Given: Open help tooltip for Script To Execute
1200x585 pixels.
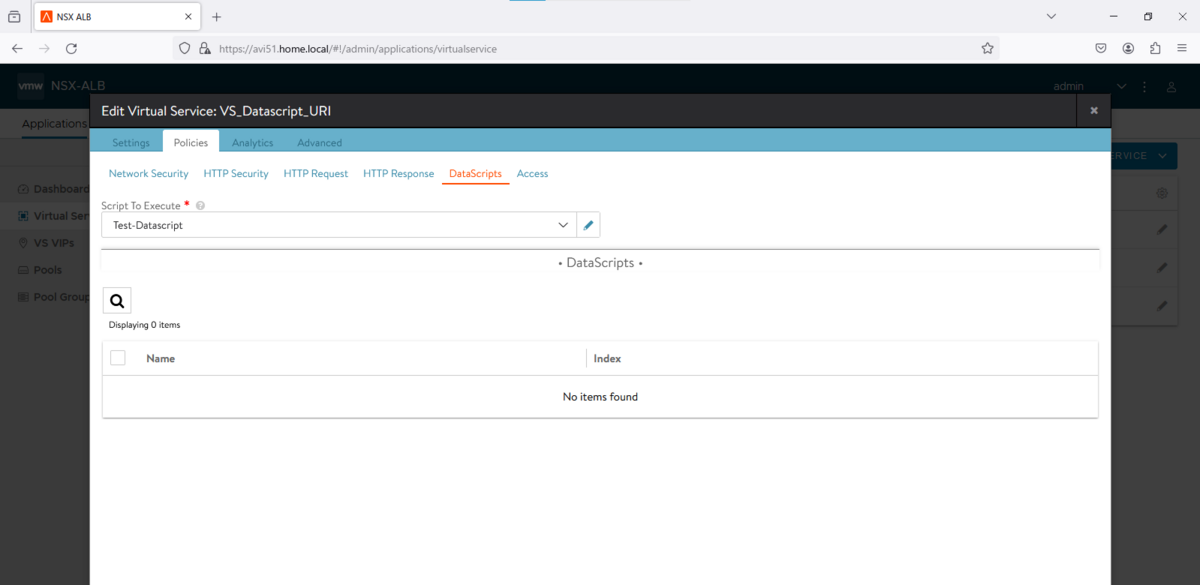Looking at the screenshot, I should click(x=200, y=205).
